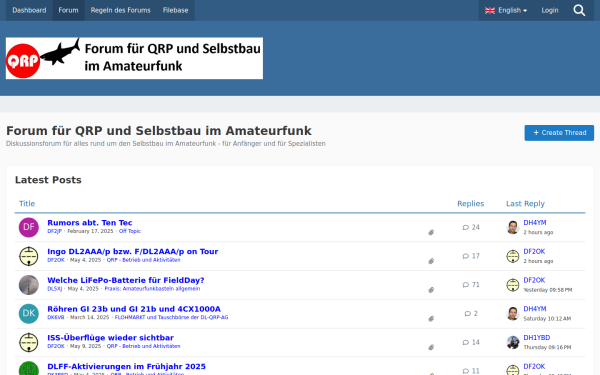Click reply bubble icon showing 14 replies
Viewport: 600px width, 375px height.
(466, 342)
